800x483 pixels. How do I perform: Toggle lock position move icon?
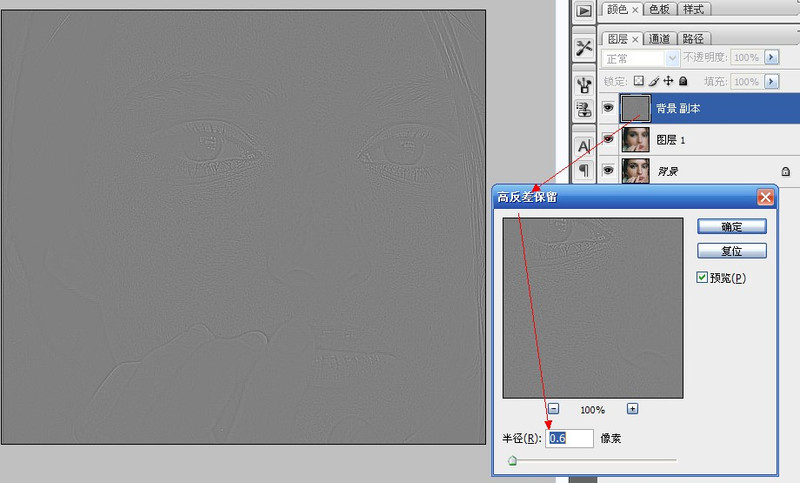click(668, 81)
